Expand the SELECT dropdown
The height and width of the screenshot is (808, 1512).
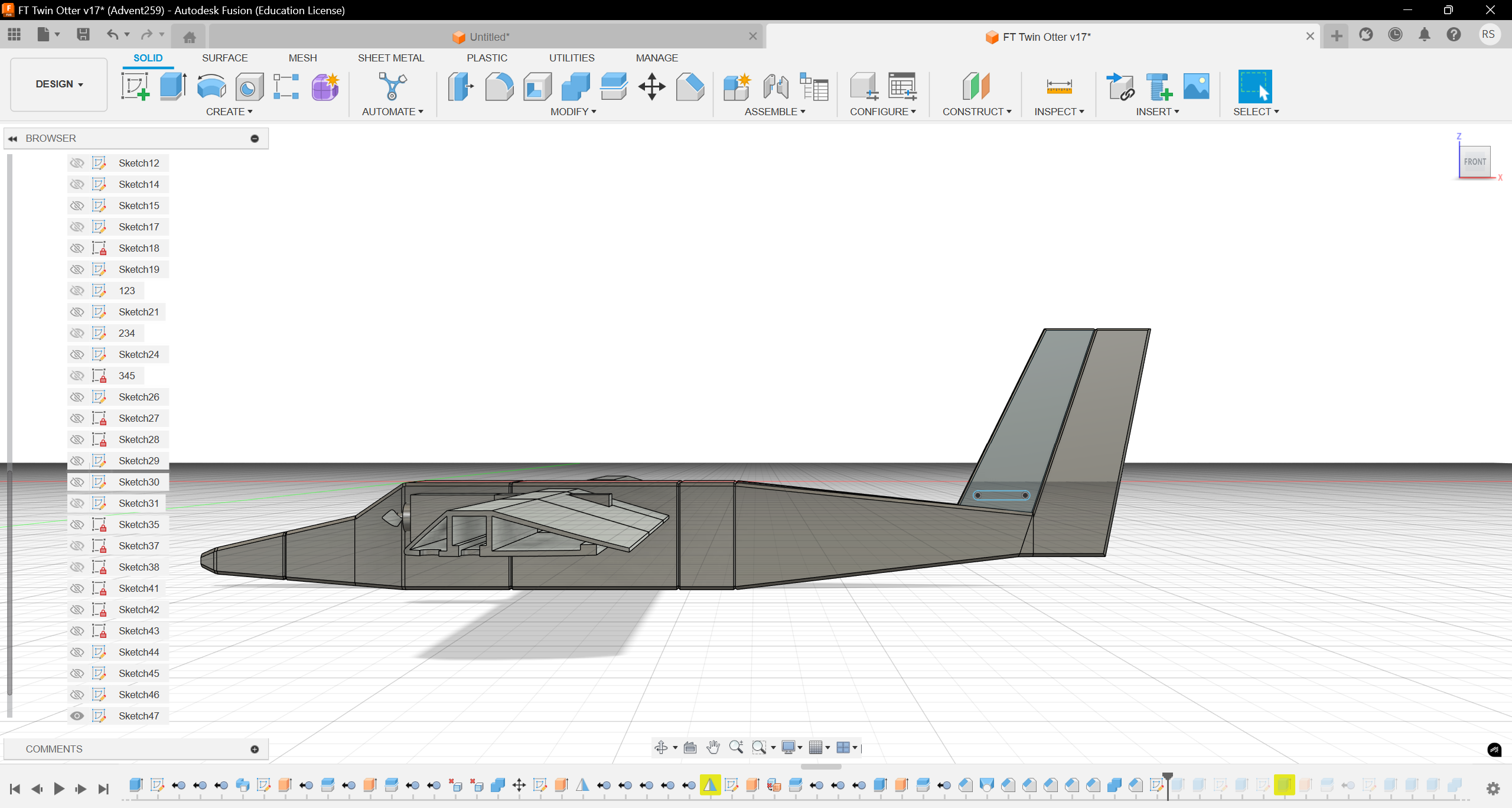(1256, 112)
